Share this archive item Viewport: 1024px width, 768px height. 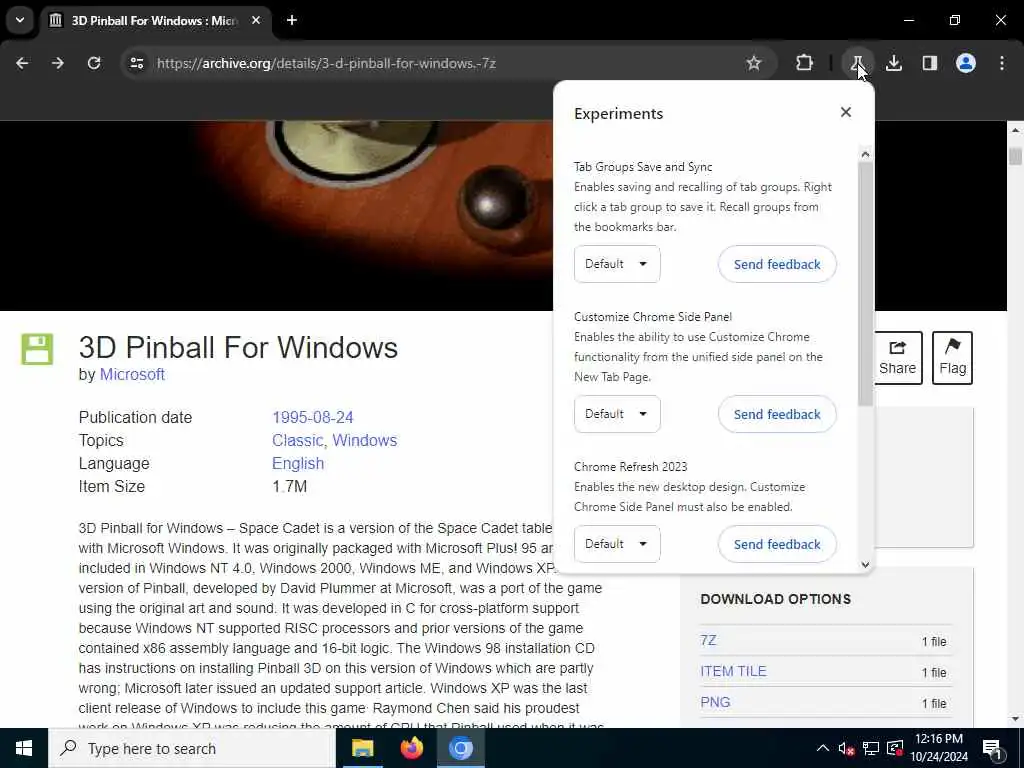897,358
